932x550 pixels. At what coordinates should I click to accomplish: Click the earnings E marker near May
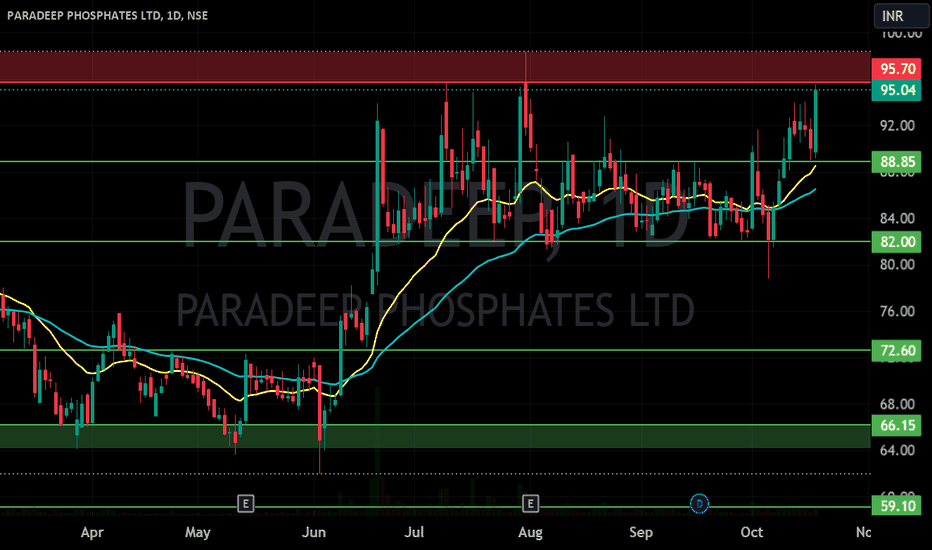tap(245, 504)
